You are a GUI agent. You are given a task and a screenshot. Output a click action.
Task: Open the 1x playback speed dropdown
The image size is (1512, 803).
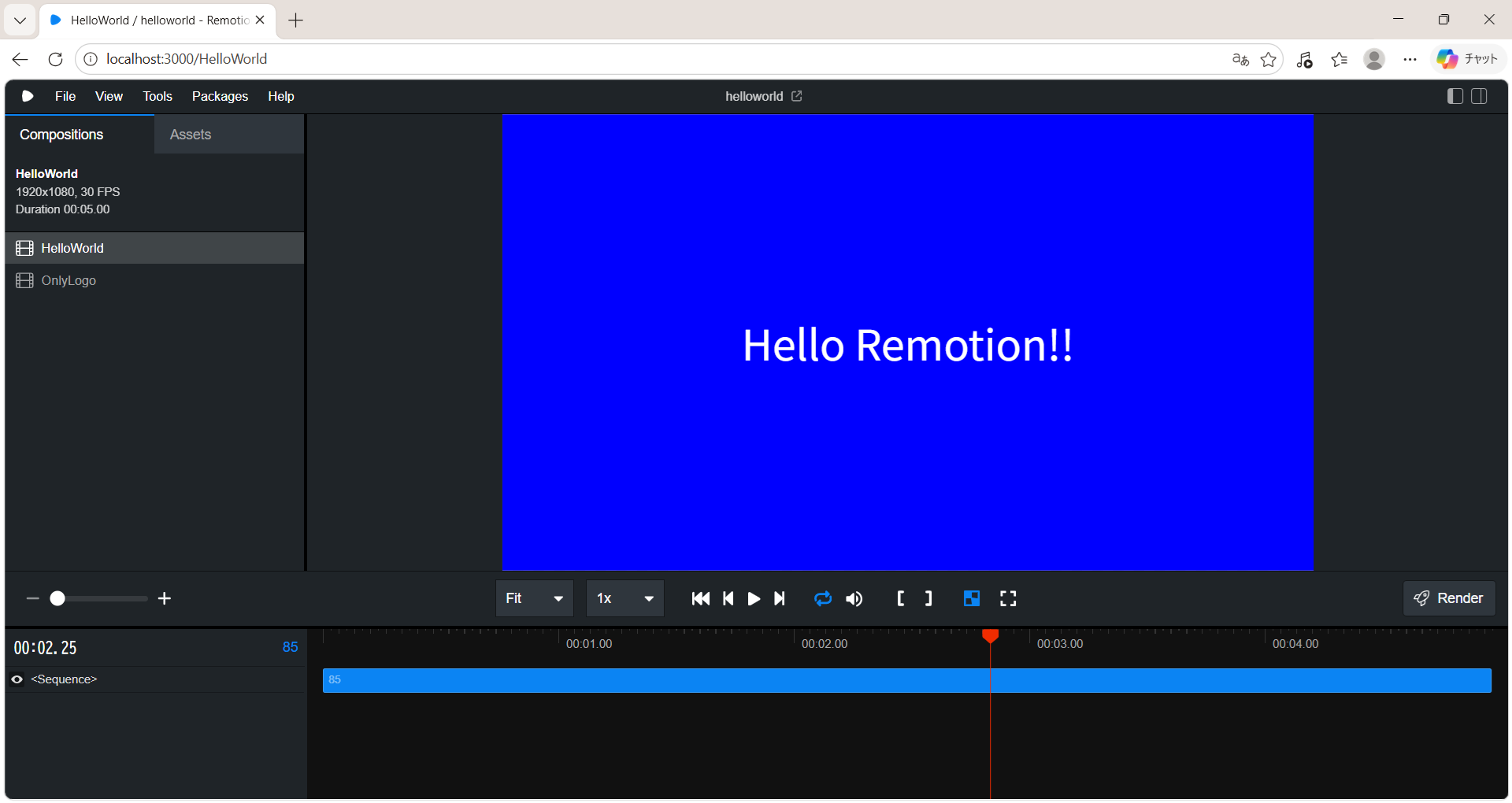point(624,599)
